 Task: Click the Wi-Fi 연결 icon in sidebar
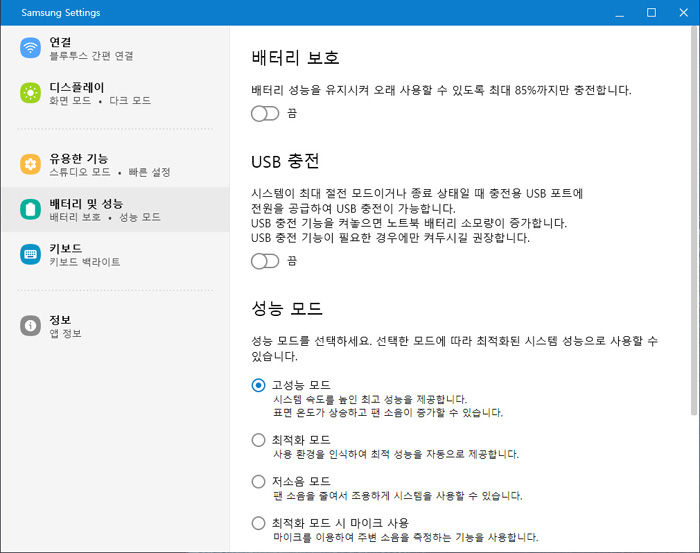tap(30, 48)
